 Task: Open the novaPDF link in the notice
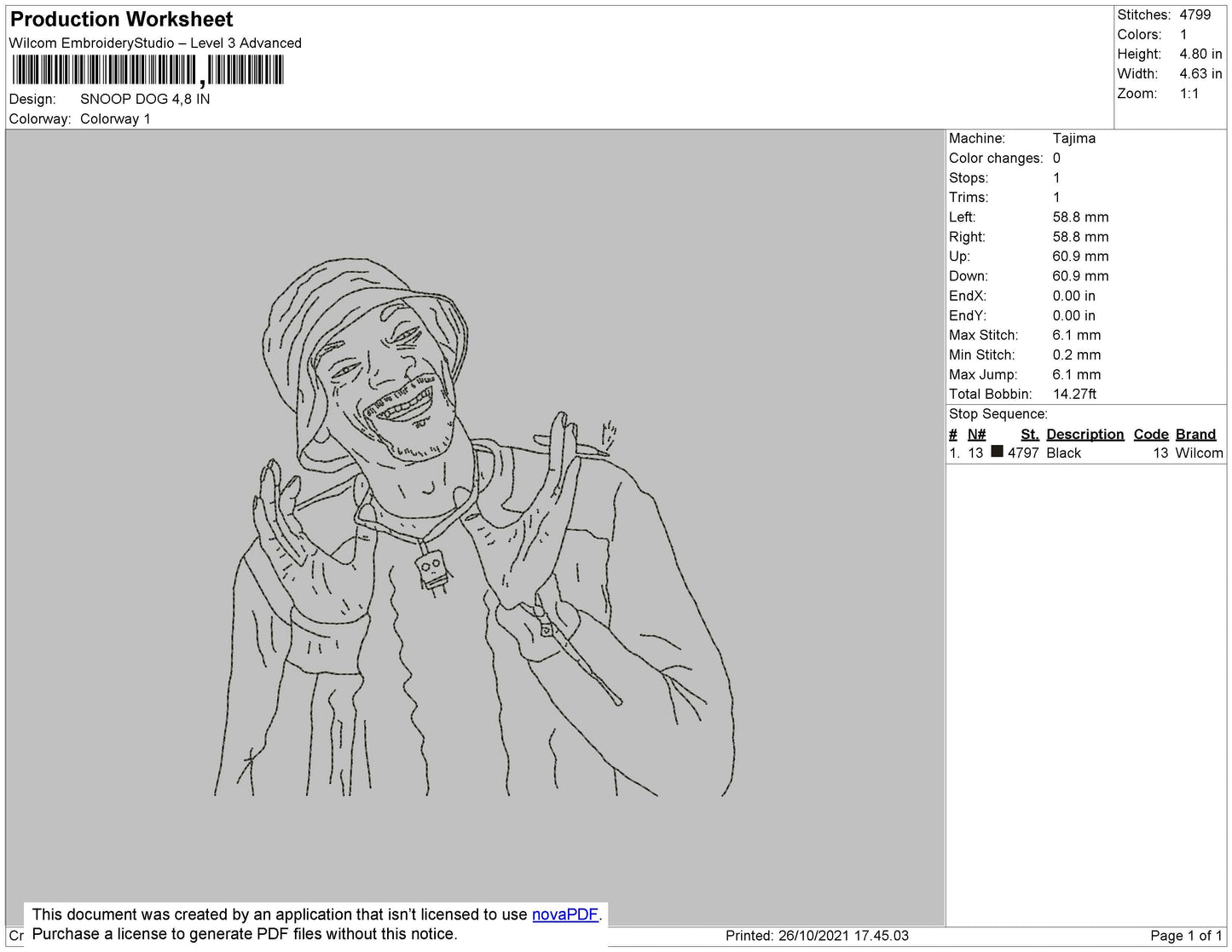[565, 914]
